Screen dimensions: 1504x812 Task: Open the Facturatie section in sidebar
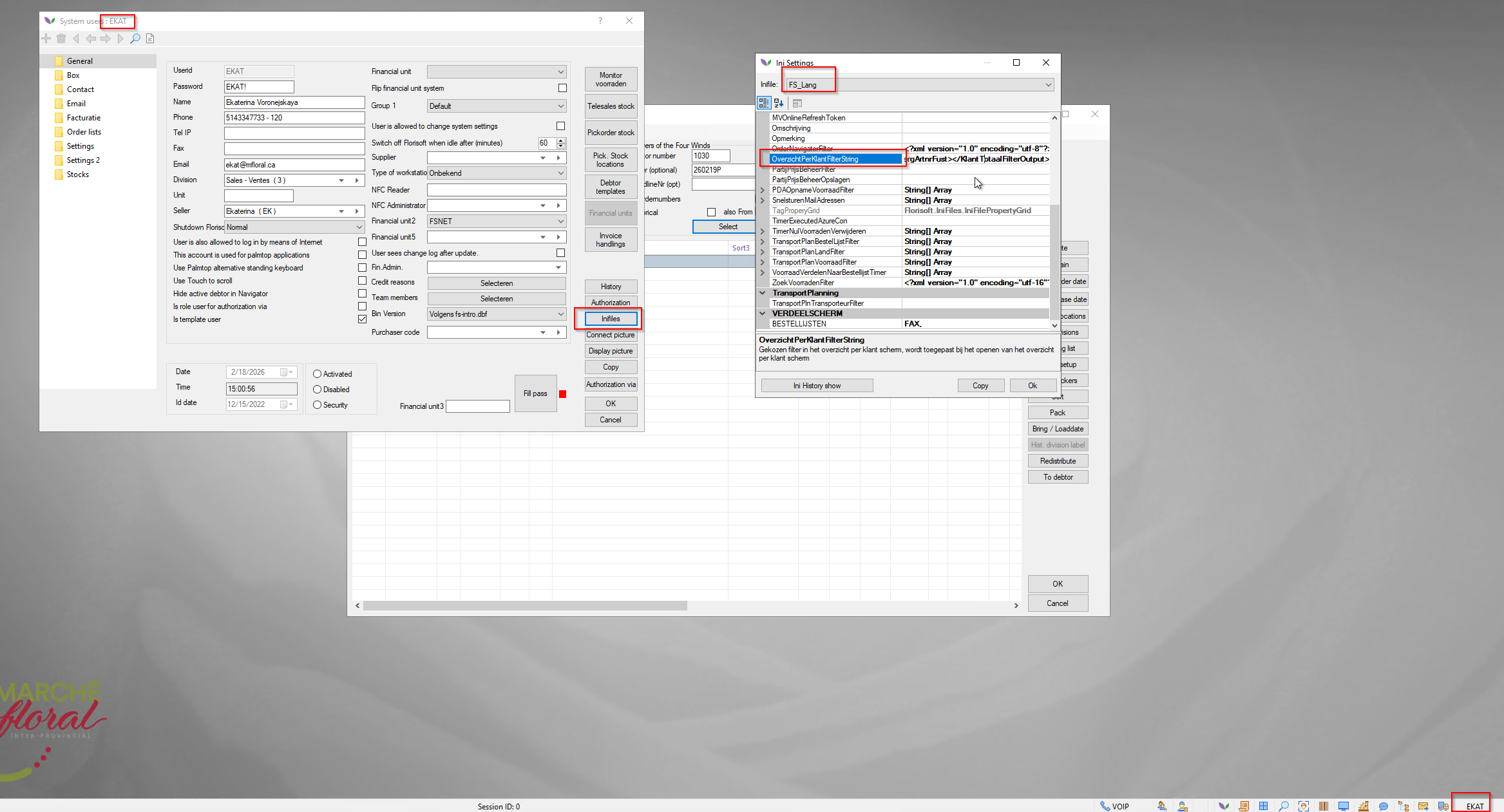(x=84, y=118)
